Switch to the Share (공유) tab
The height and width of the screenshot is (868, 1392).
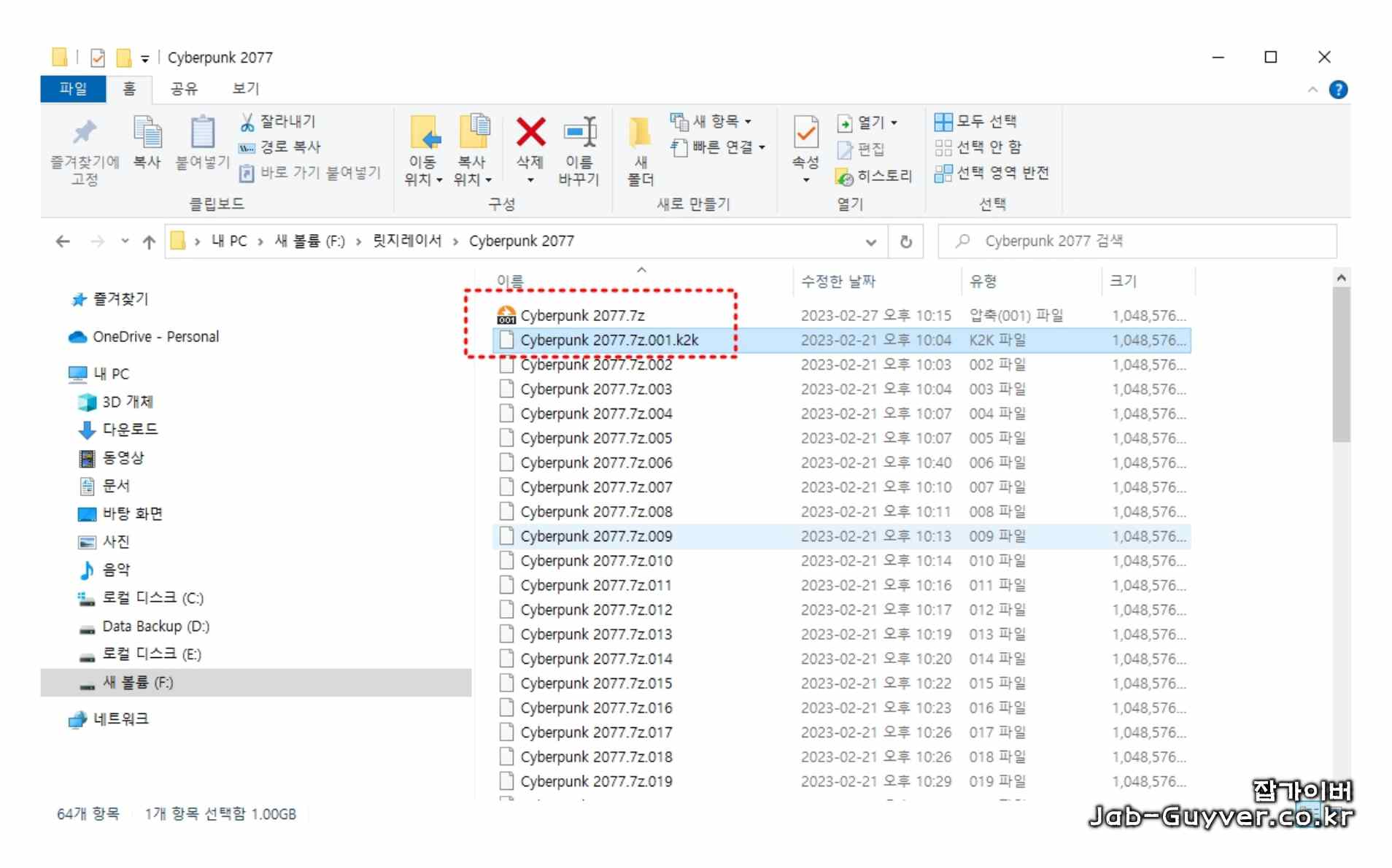tap(184, 89)
